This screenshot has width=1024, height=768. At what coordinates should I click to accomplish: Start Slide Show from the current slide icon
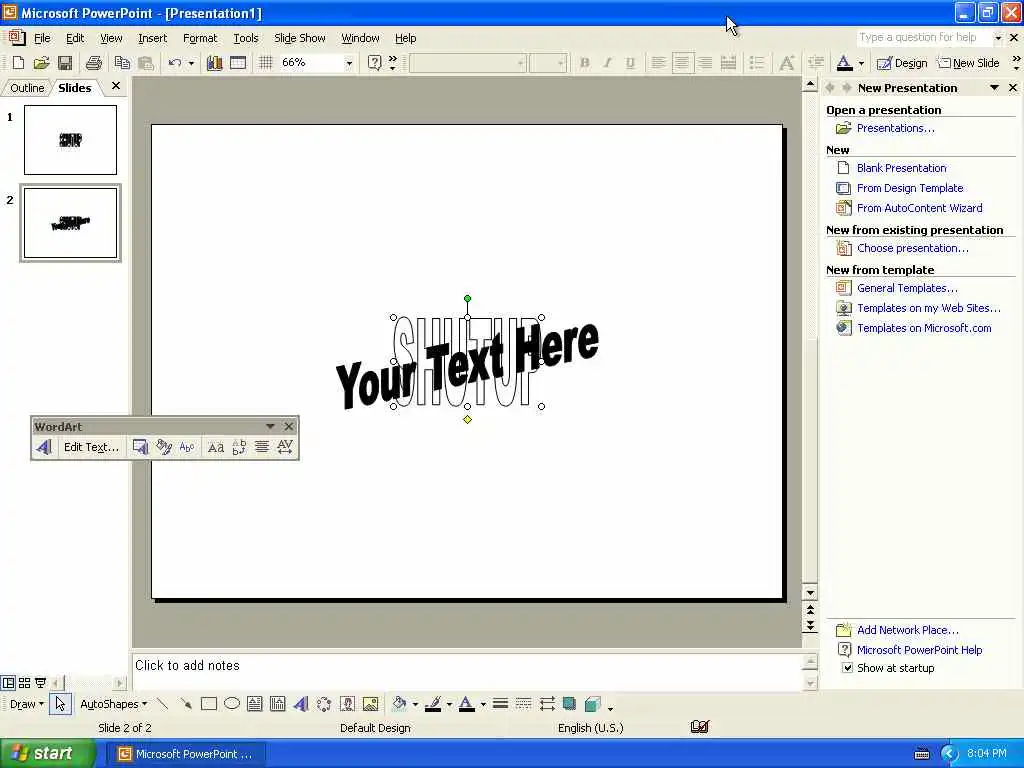[40, 683]
